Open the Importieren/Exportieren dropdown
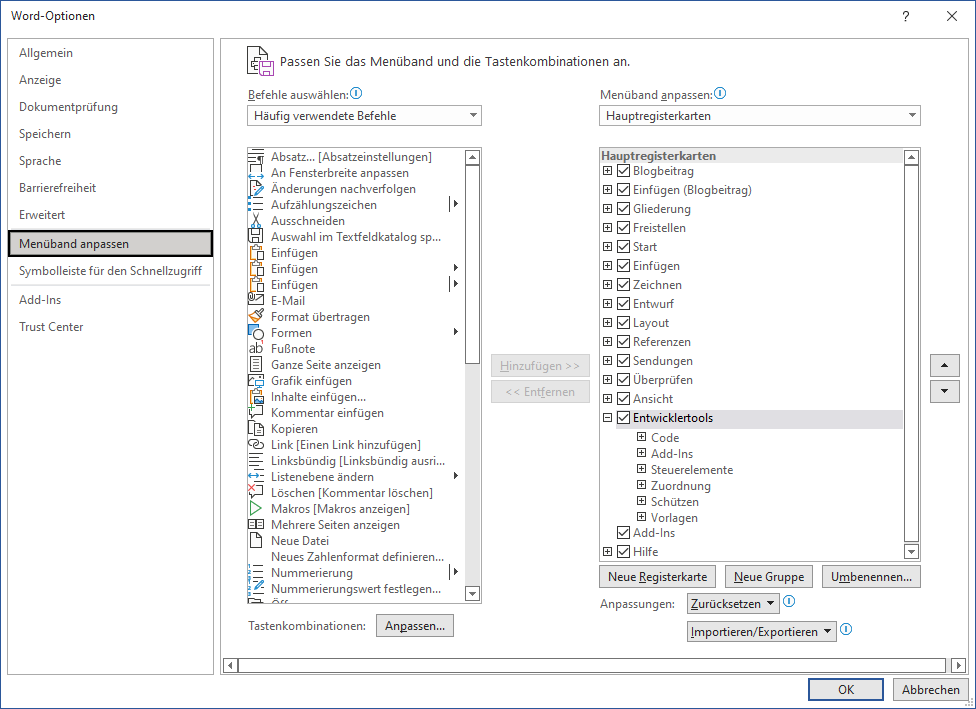 [762, 632]
